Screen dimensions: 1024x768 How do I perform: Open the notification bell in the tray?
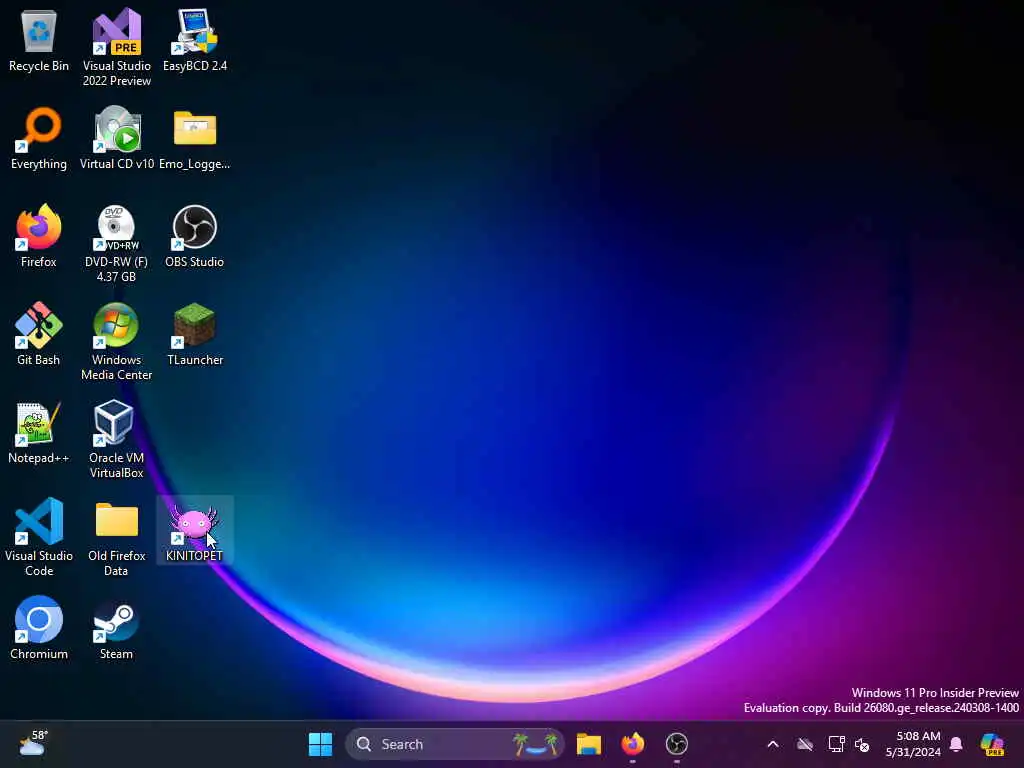click(956, 744)
